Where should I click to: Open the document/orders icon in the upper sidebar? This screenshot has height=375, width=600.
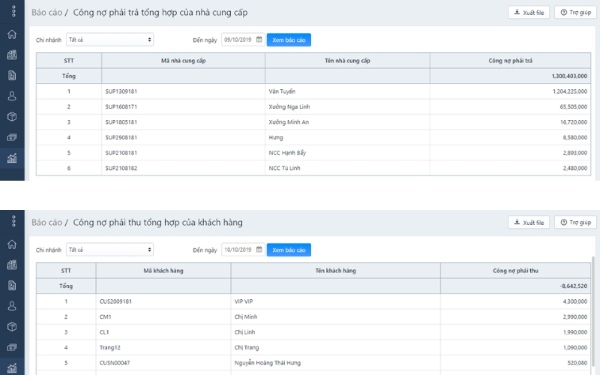[12, 75]
